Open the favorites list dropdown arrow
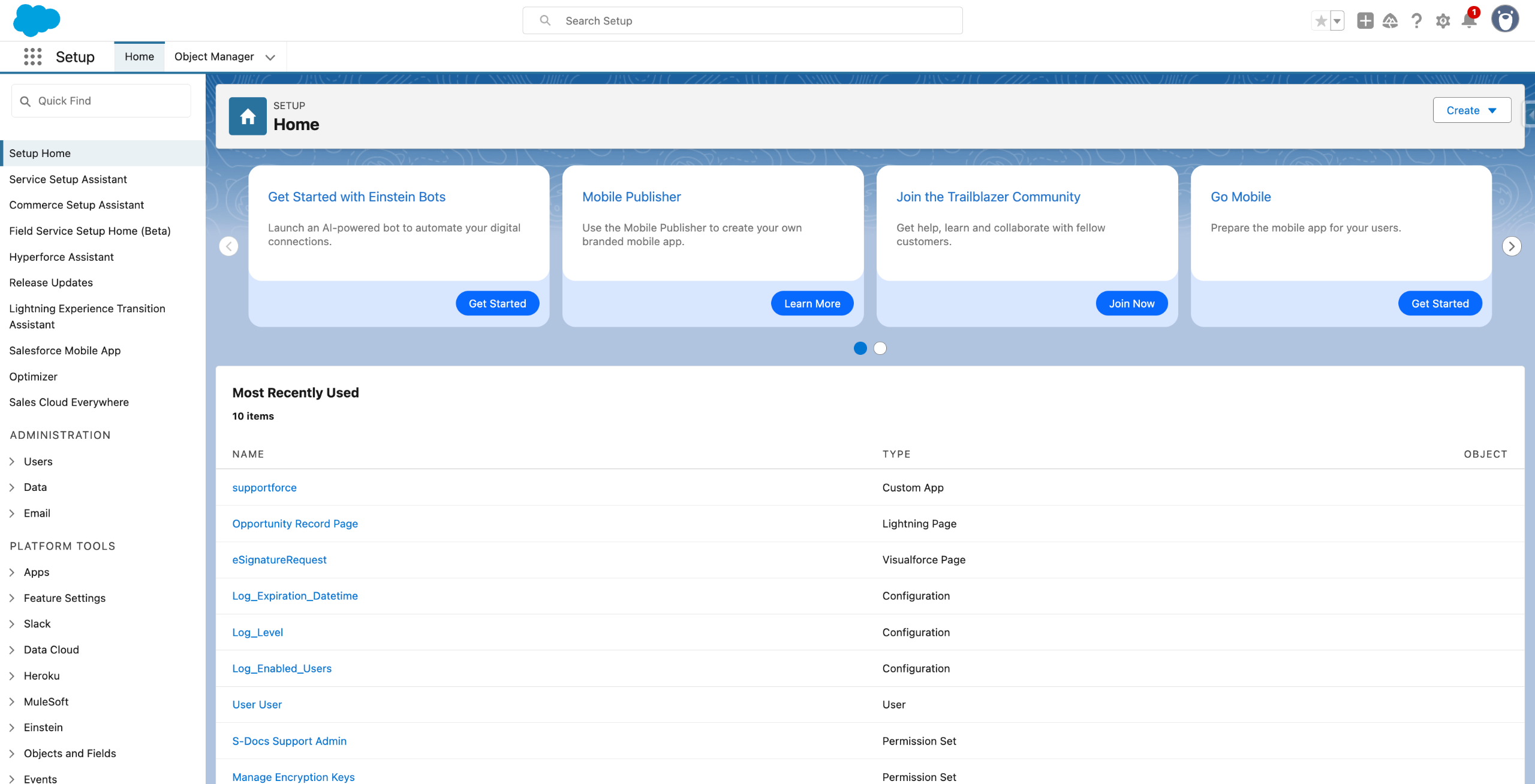The image size is (1535, 784). (1337, 21)
